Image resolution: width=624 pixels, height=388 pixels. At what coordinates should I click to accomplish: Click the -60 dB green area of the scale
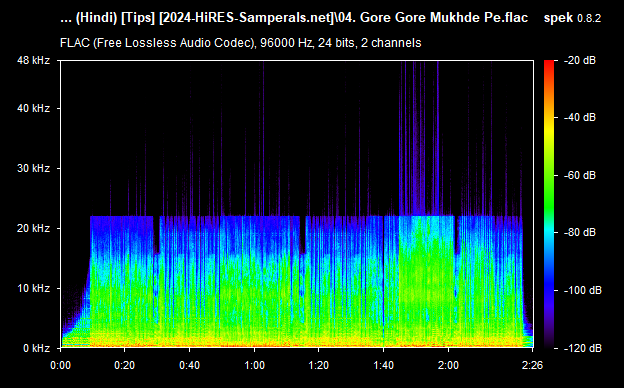(x=549, y=175)
